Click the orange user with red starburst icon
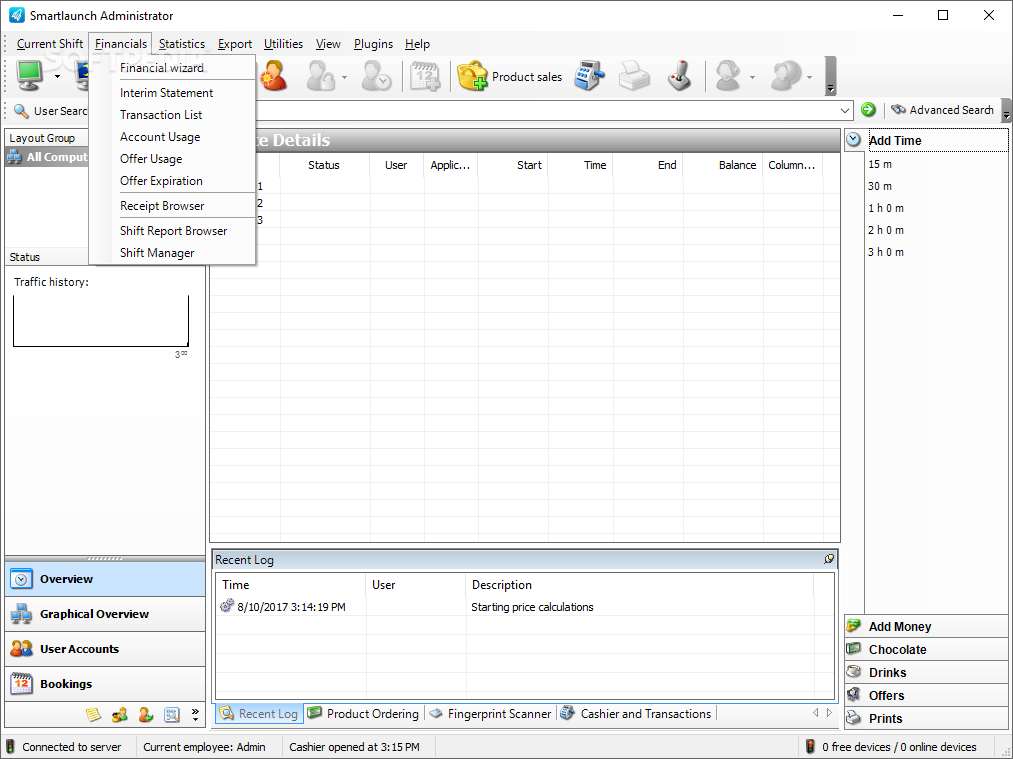Image resolution: width=1013 pixels, height=759 pixels. (274, 76)
